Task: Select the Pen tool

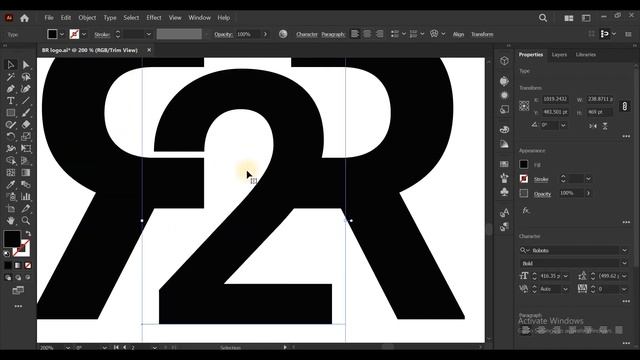Action: pos(11,89)
